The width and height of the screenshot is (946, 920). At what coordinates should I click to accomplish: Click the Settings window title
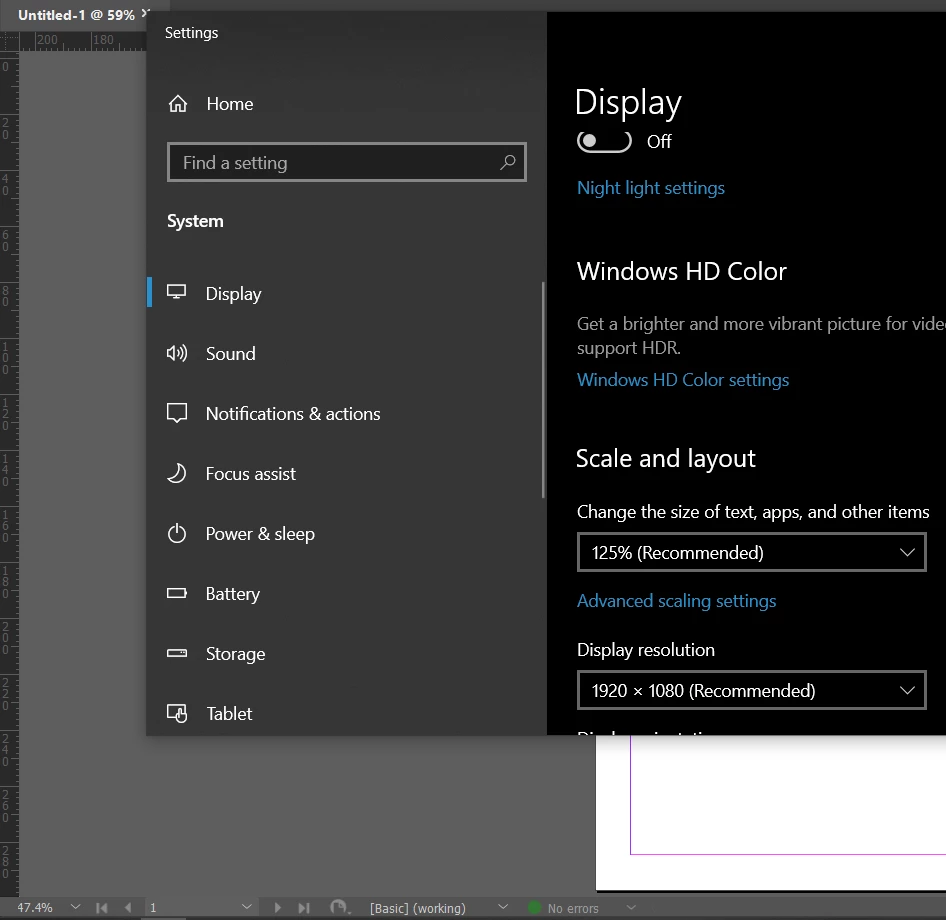click(x=191, y=33)
